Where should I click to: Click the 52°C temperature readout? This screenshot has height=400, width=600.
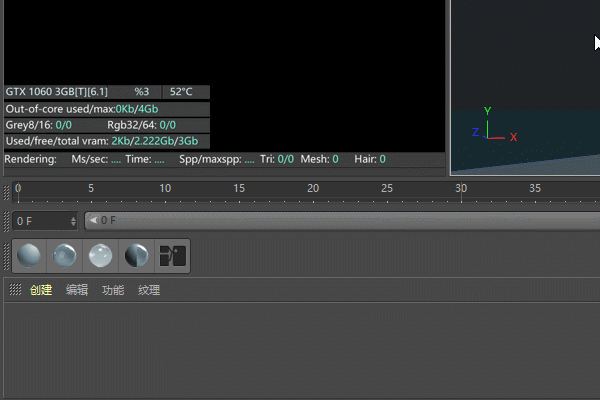(x=181, y=92)
